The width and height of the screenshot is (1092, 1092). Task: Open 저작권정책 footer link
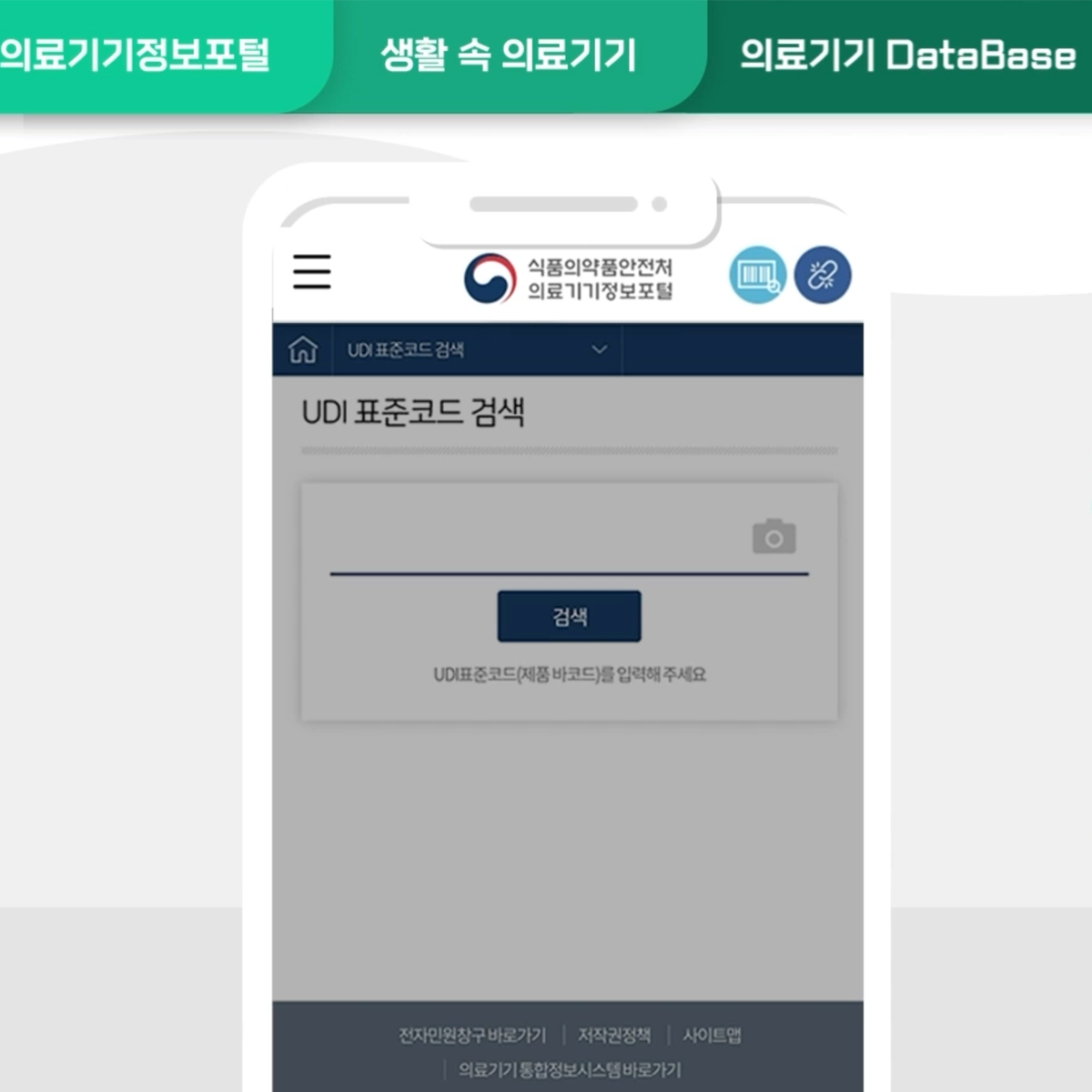pos(614,1036)
